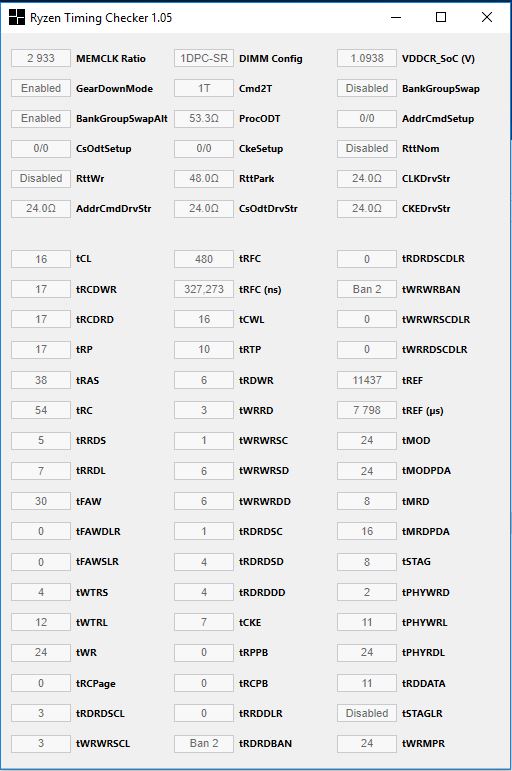Viewport: 512px width, 771px height.
Task: Click the tRAS value 38
Action: (x=41, y=380)
